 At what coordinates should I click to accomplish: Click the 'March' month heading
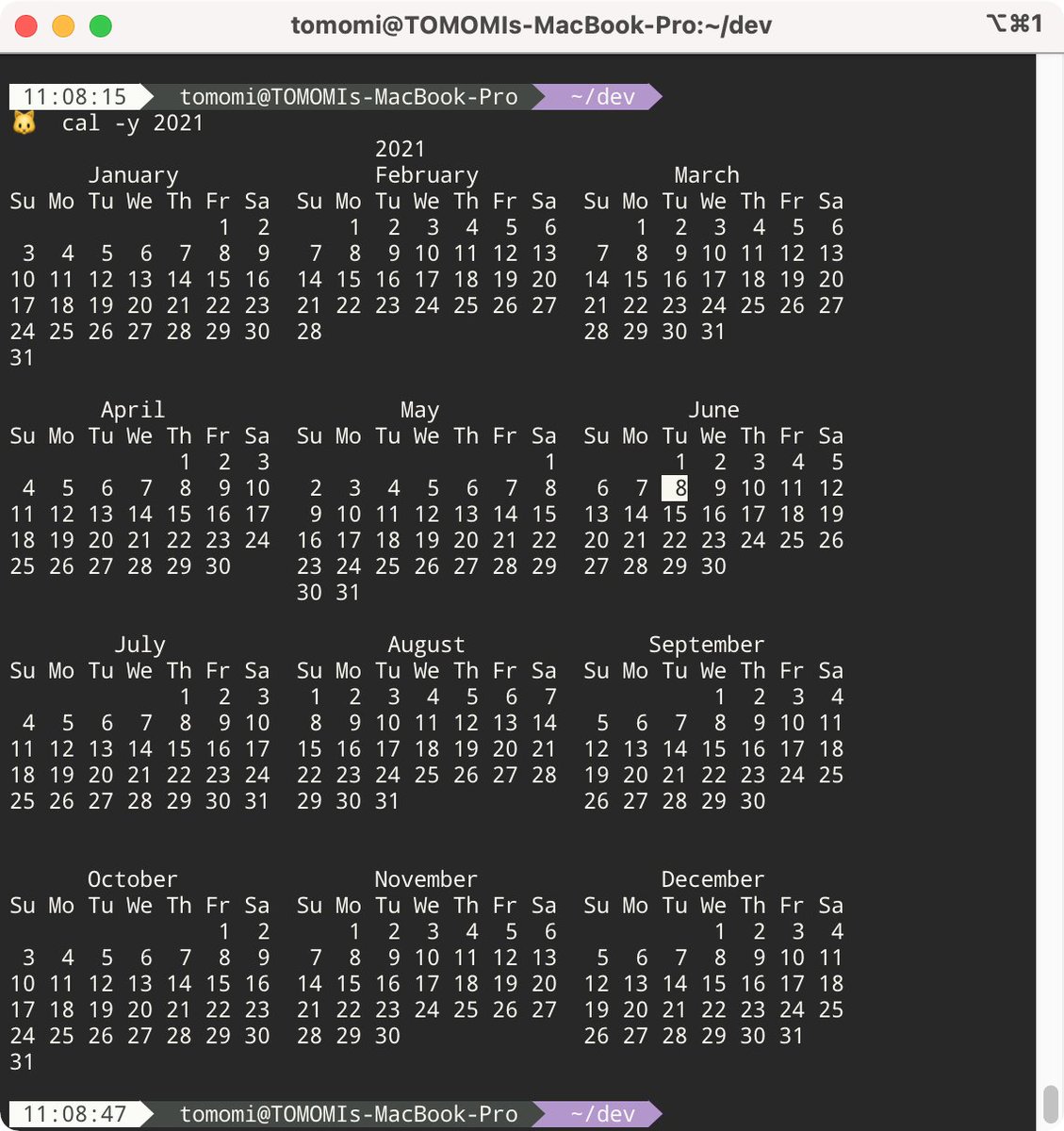click(707, 175)
